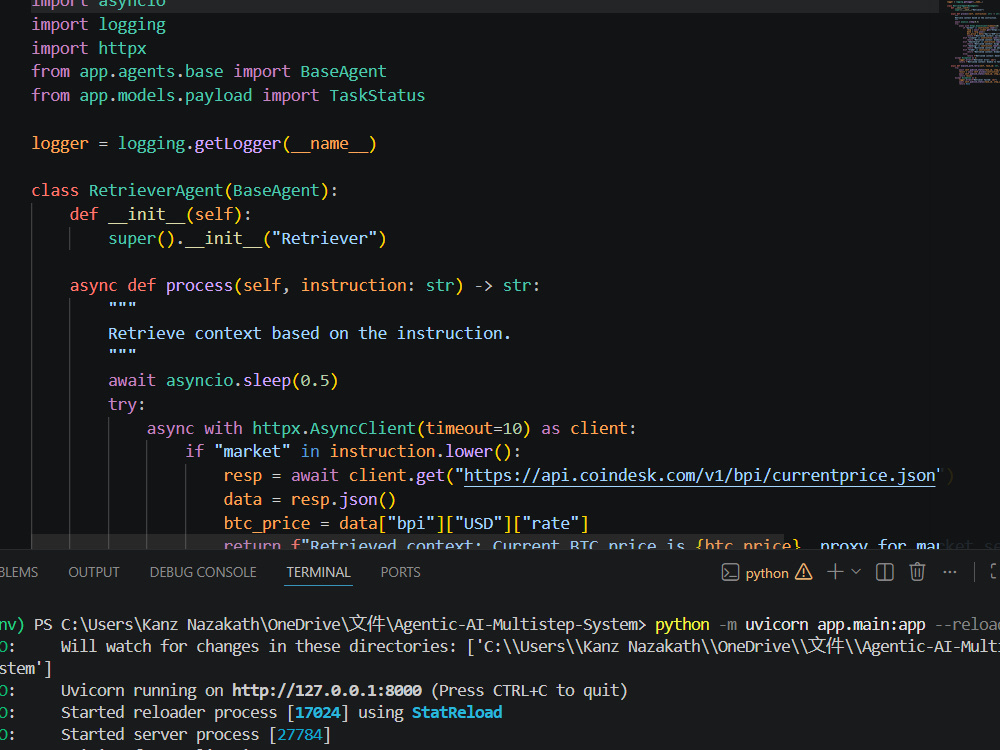The width and height of the screenshot is (1000, 750).
Task: Create a new terminal with plus icon
Action: point(835,572)
